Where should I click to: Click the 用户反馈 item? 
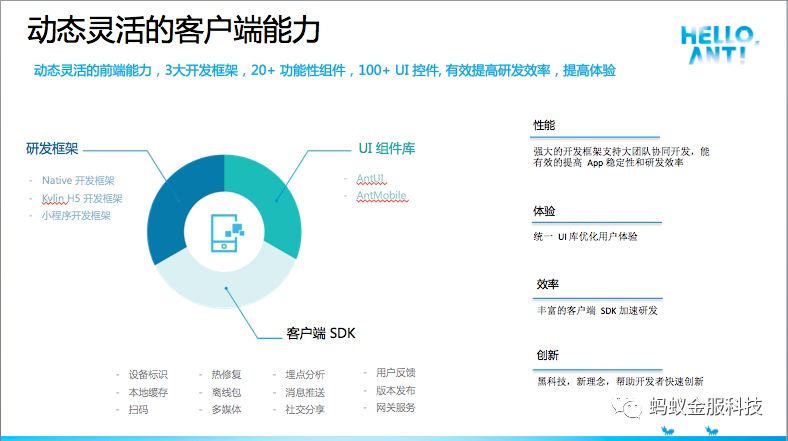point(396,373)
